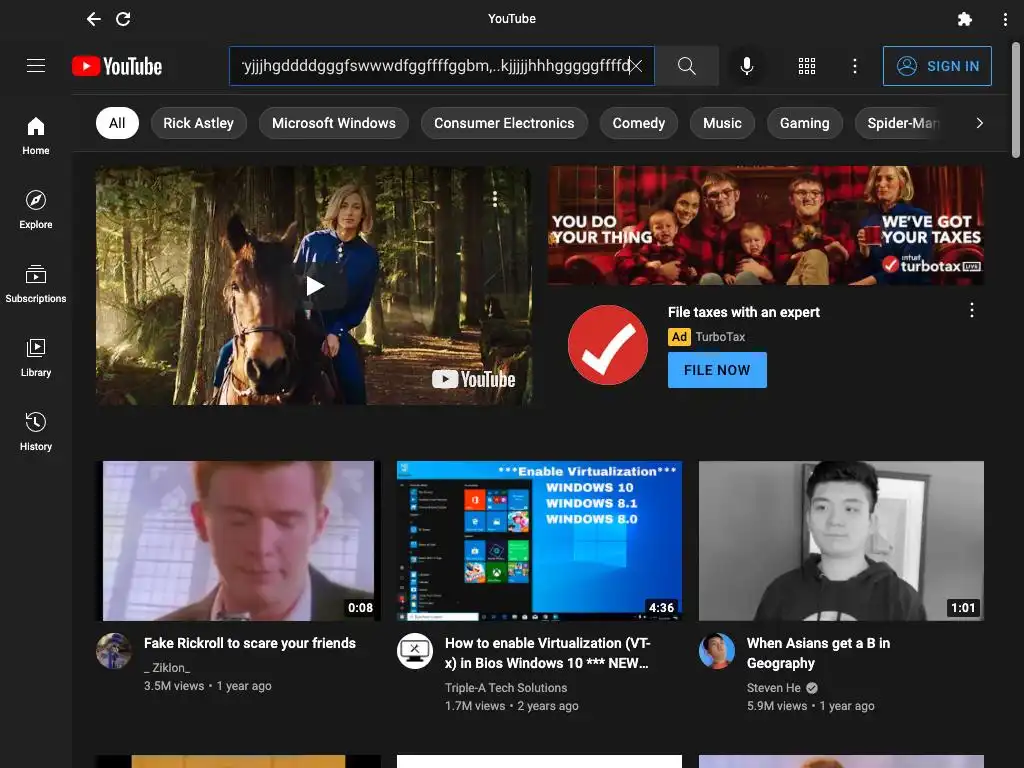Open the TurboTax ad options menu

(x=972, y=310)
